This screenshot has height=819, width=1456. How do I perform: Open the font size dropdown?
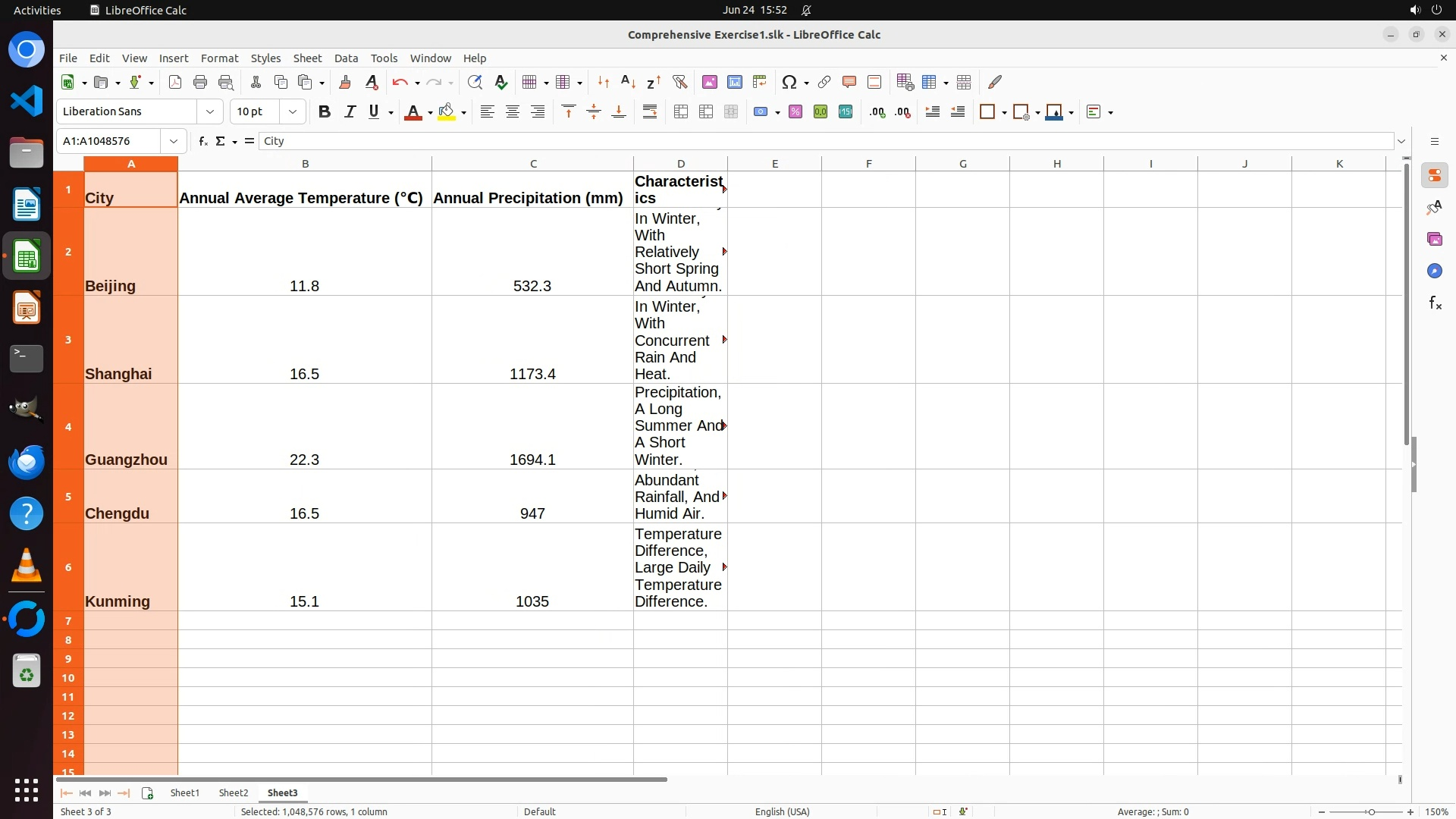292,112
